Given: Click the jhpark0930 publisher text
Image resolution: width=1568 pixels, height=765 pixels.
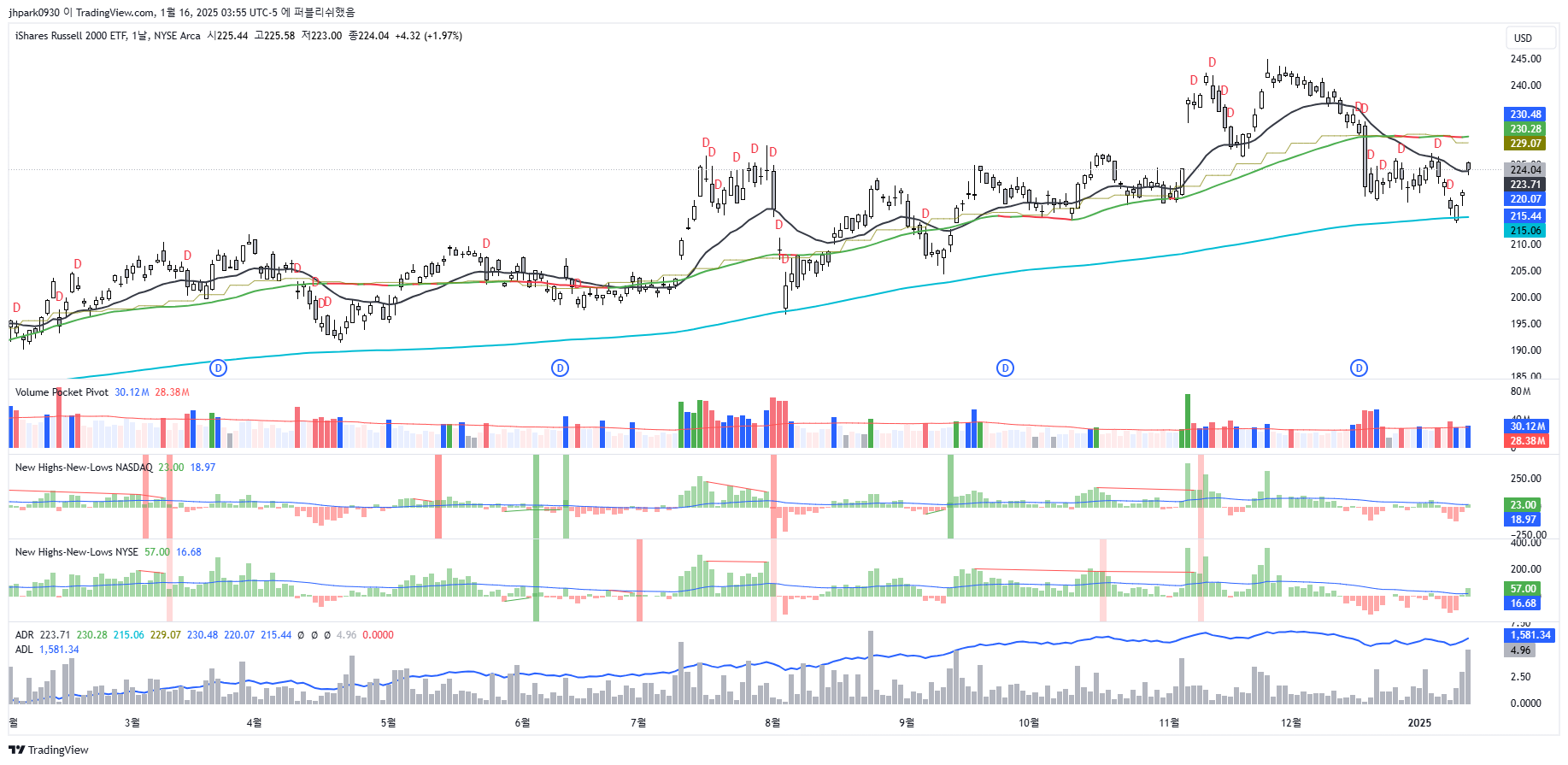Looking at the screenshot, I should click(x=34, y=13).
